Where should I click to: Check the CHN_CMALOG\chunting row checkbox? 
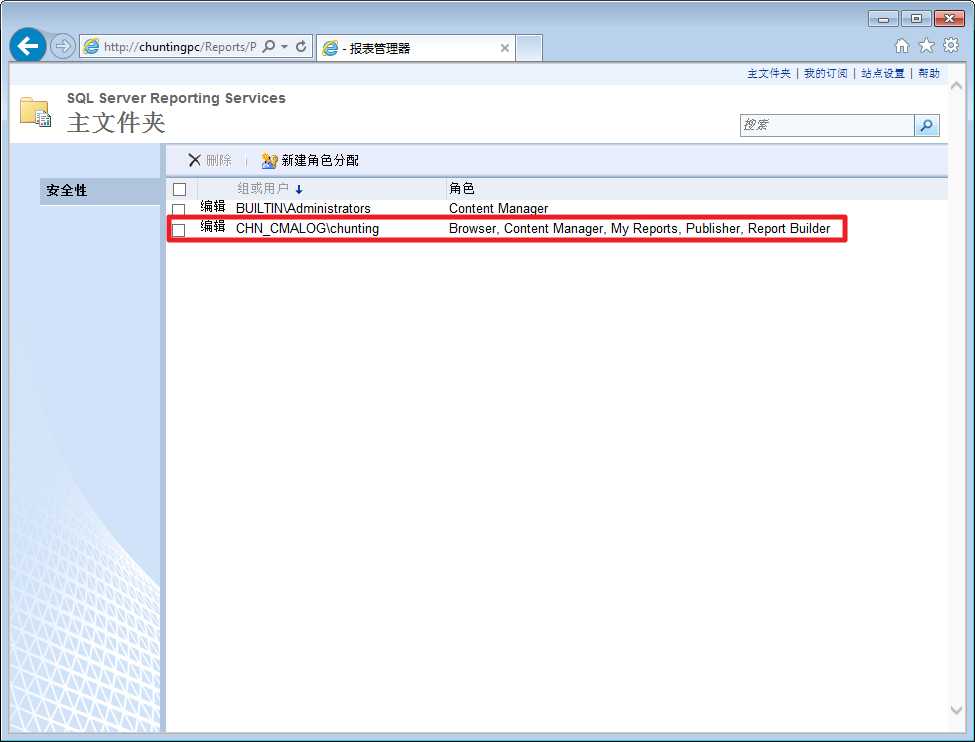coord(179,230)
